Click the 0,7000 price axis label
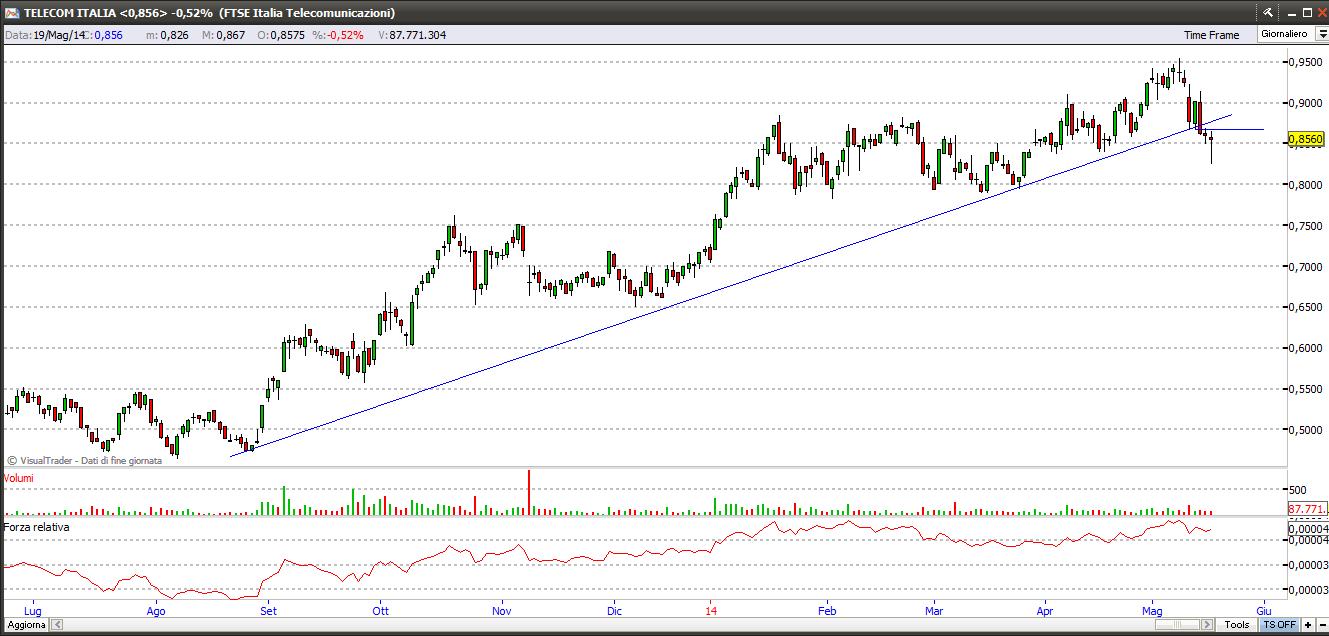The height and width of the screenshot is (636, 1329). pos(1307,266)
